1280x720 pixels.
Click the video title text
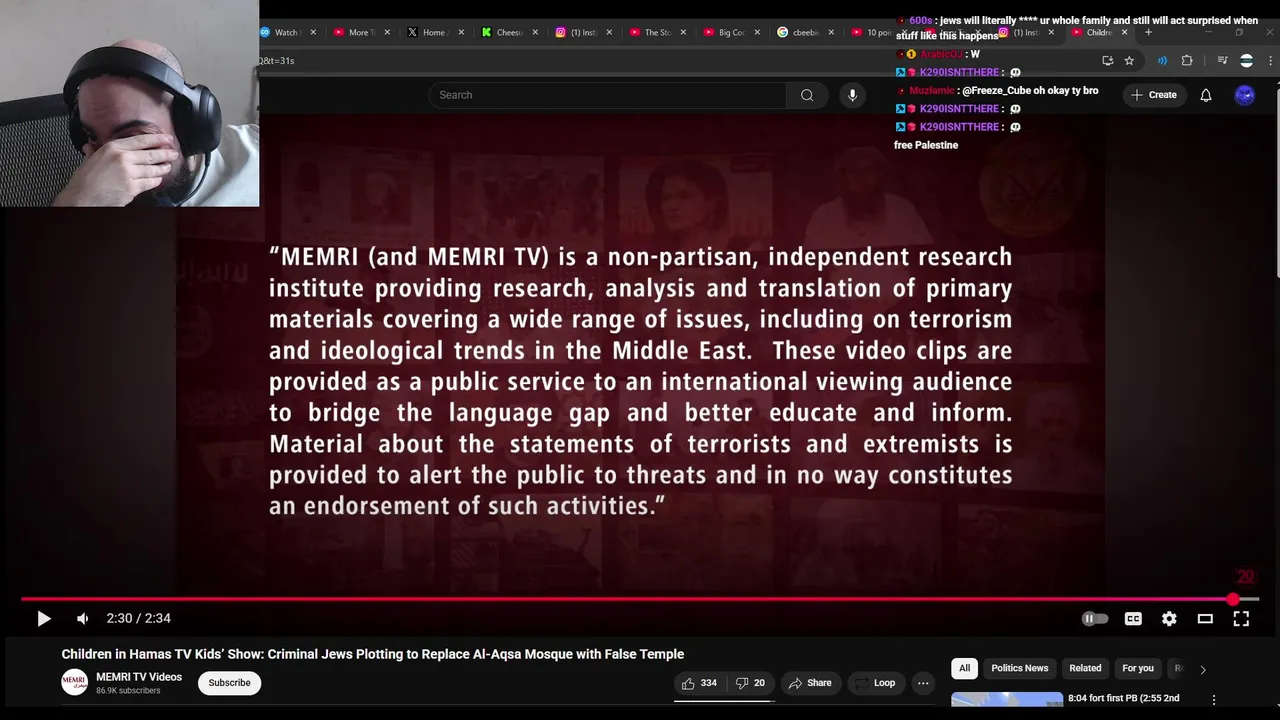(373, 654)
